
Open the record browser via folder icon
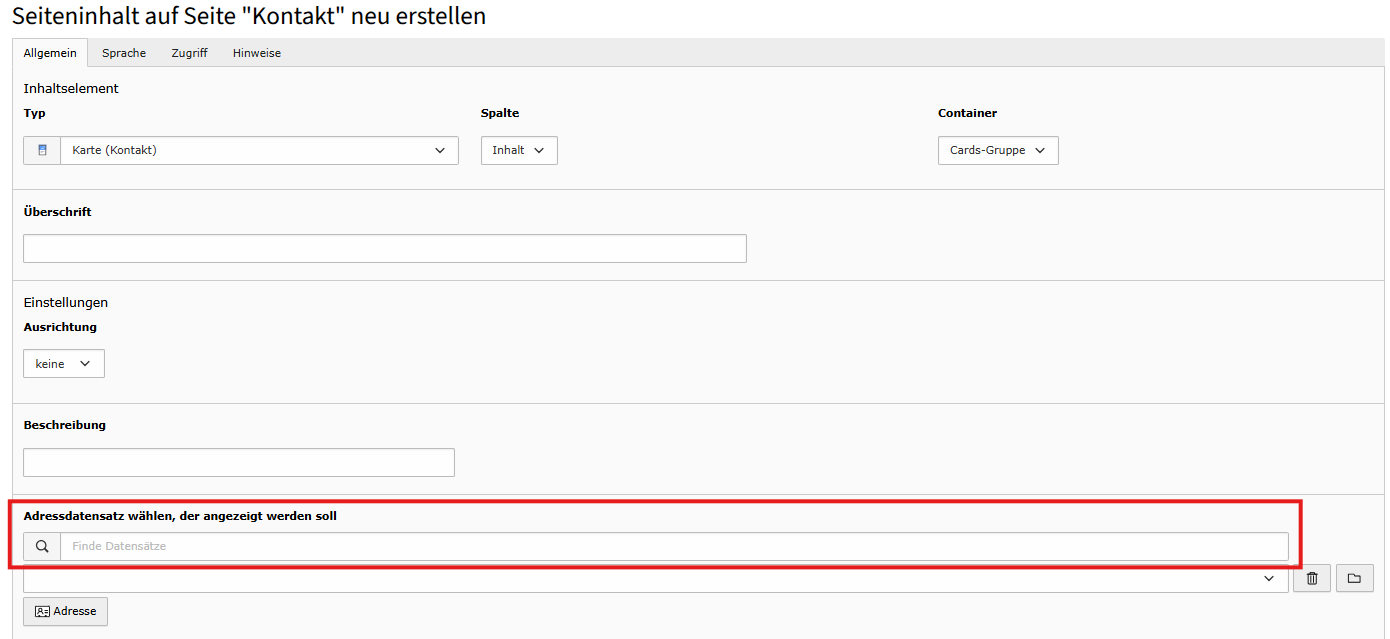coord(1354,578)
